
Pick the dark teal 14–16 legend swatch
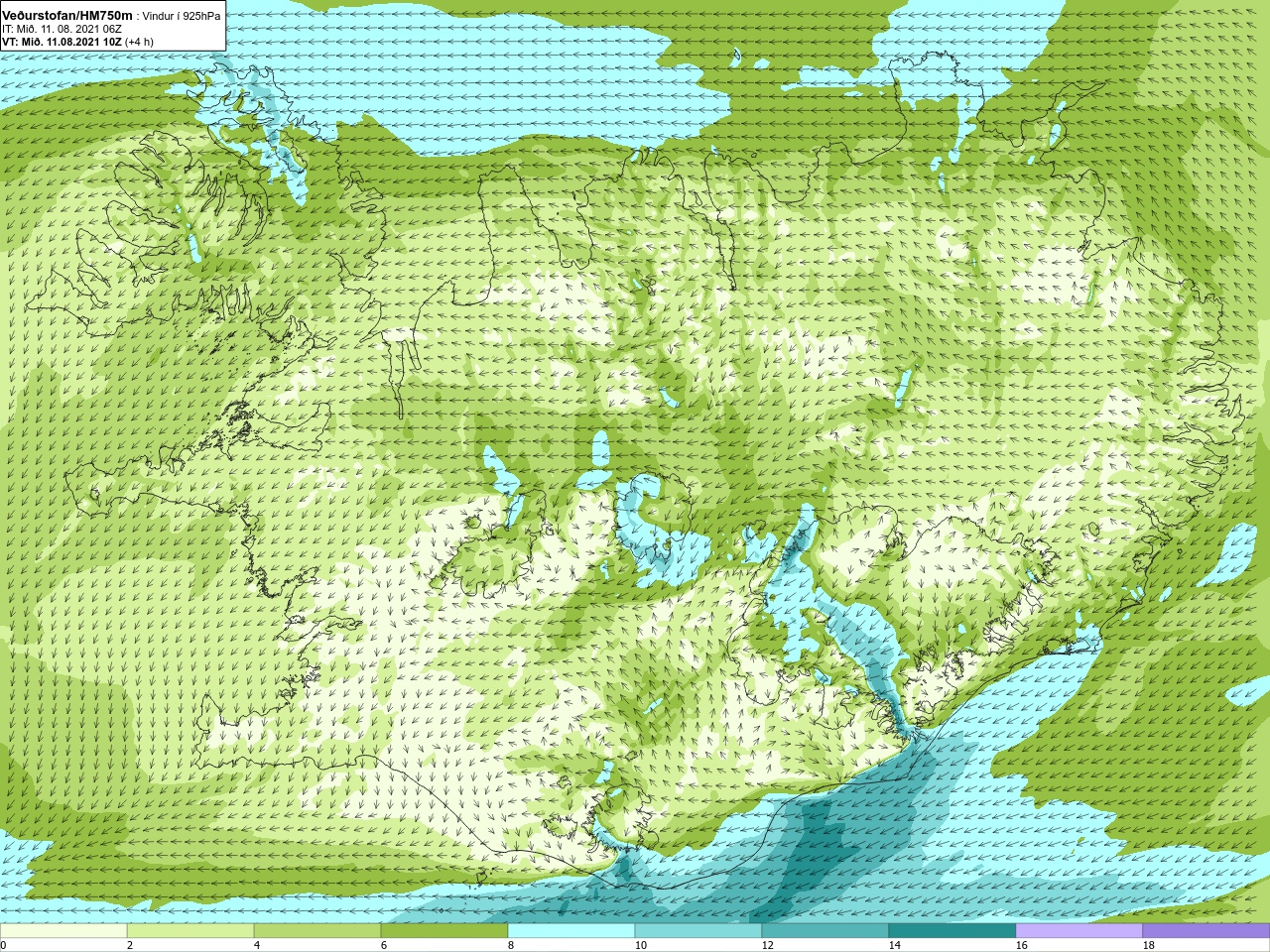(952, 931)
